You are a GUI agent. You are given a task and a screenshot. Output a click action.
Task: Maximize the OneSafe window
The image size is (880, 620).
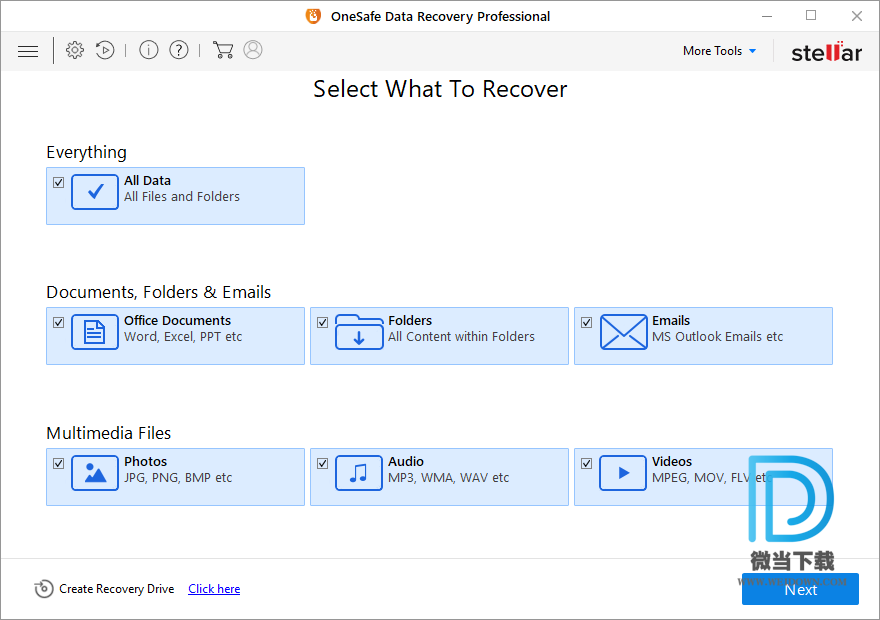(x=811, y=16)
